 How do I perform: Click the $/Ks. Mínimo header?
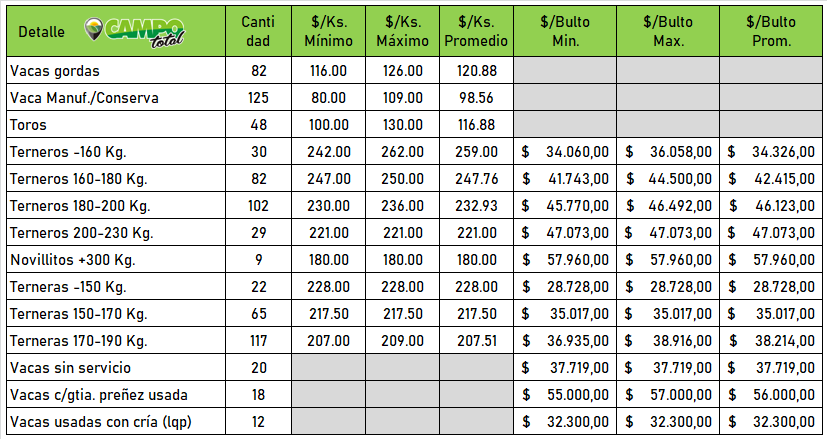328,31
